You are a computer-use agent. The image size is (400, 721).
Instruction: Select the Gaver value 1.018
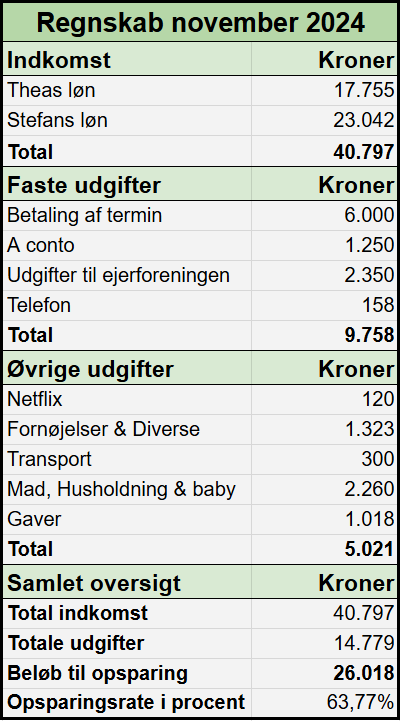[x=324, y=519]
